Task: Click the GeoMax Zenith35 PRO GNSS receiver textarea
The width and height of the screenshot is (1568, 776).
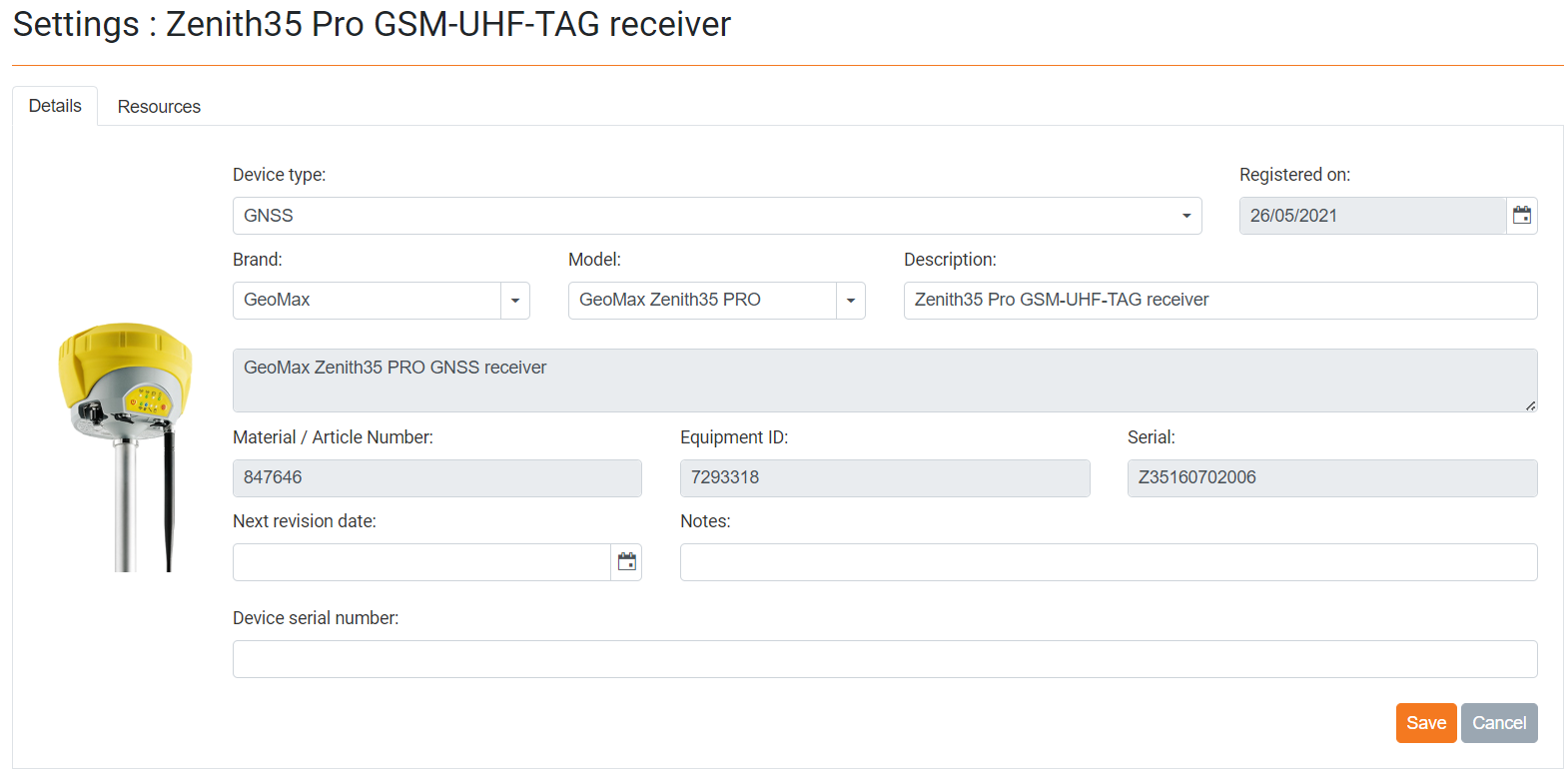Action: click(x=884, y=381)
